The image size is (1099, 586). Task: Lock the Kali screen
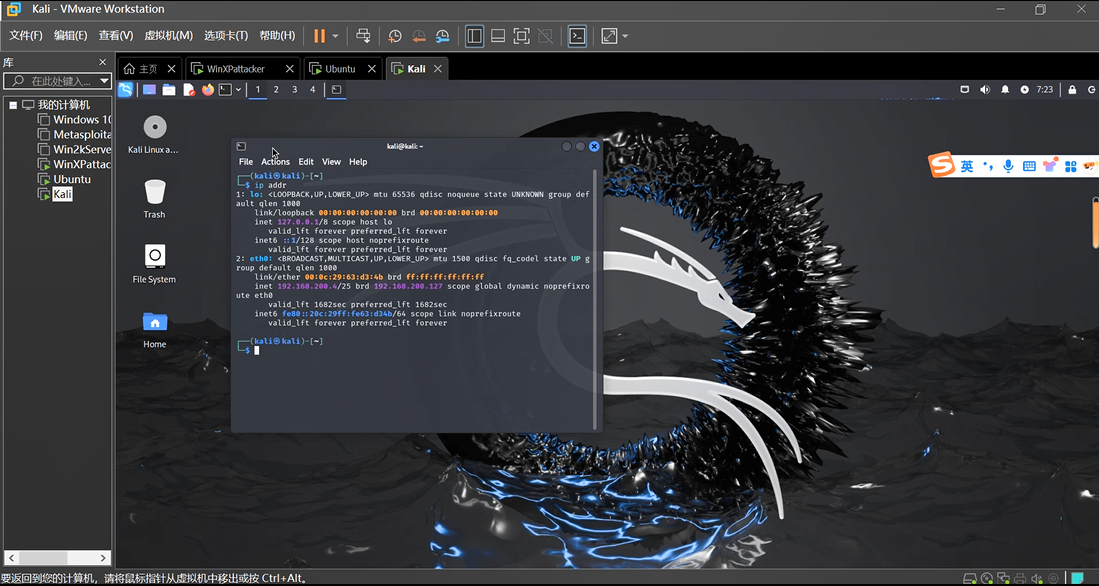tap(1072, 89)
